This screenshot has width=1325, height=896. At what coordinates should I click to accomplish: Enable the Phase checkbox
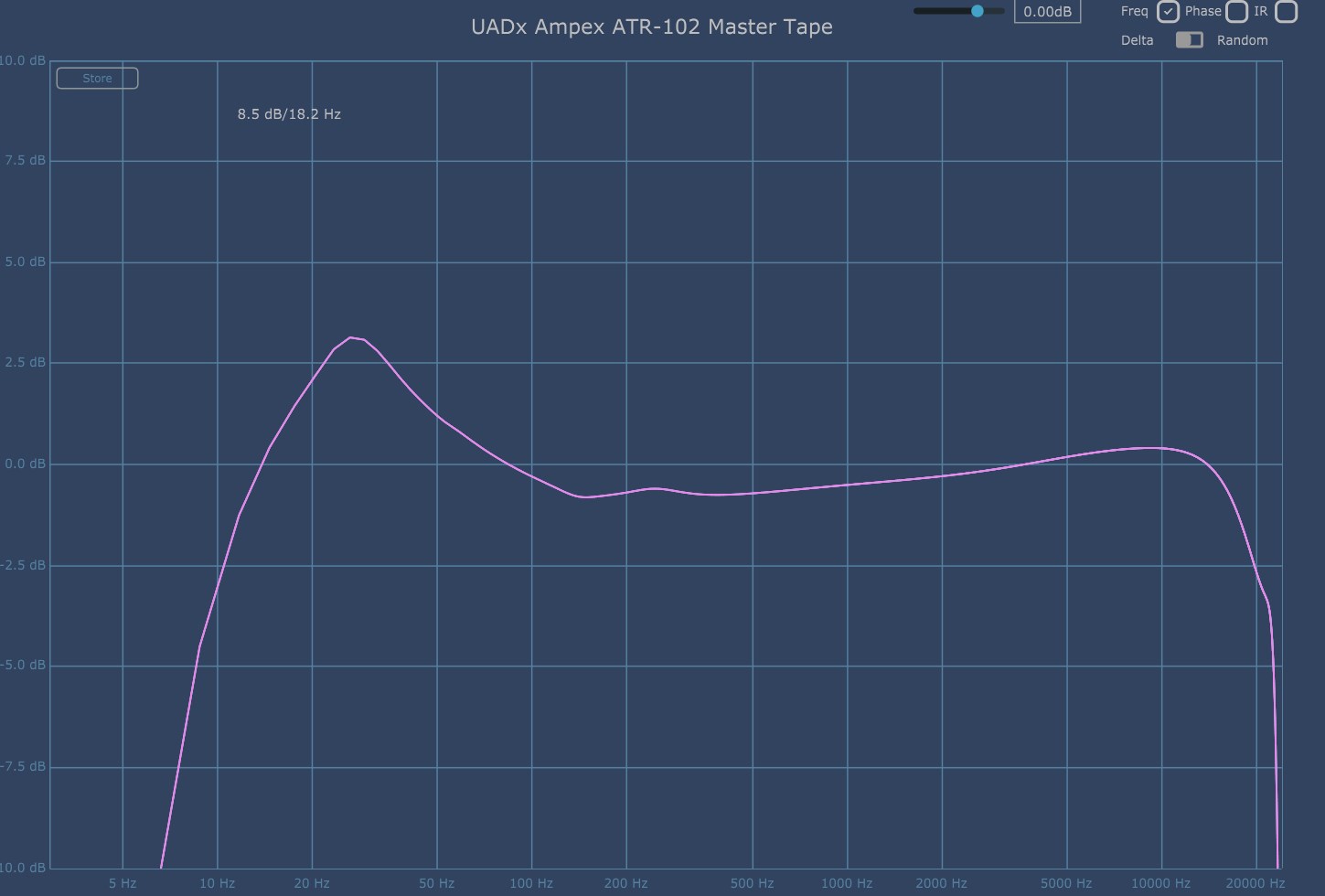coord(1236,12)
